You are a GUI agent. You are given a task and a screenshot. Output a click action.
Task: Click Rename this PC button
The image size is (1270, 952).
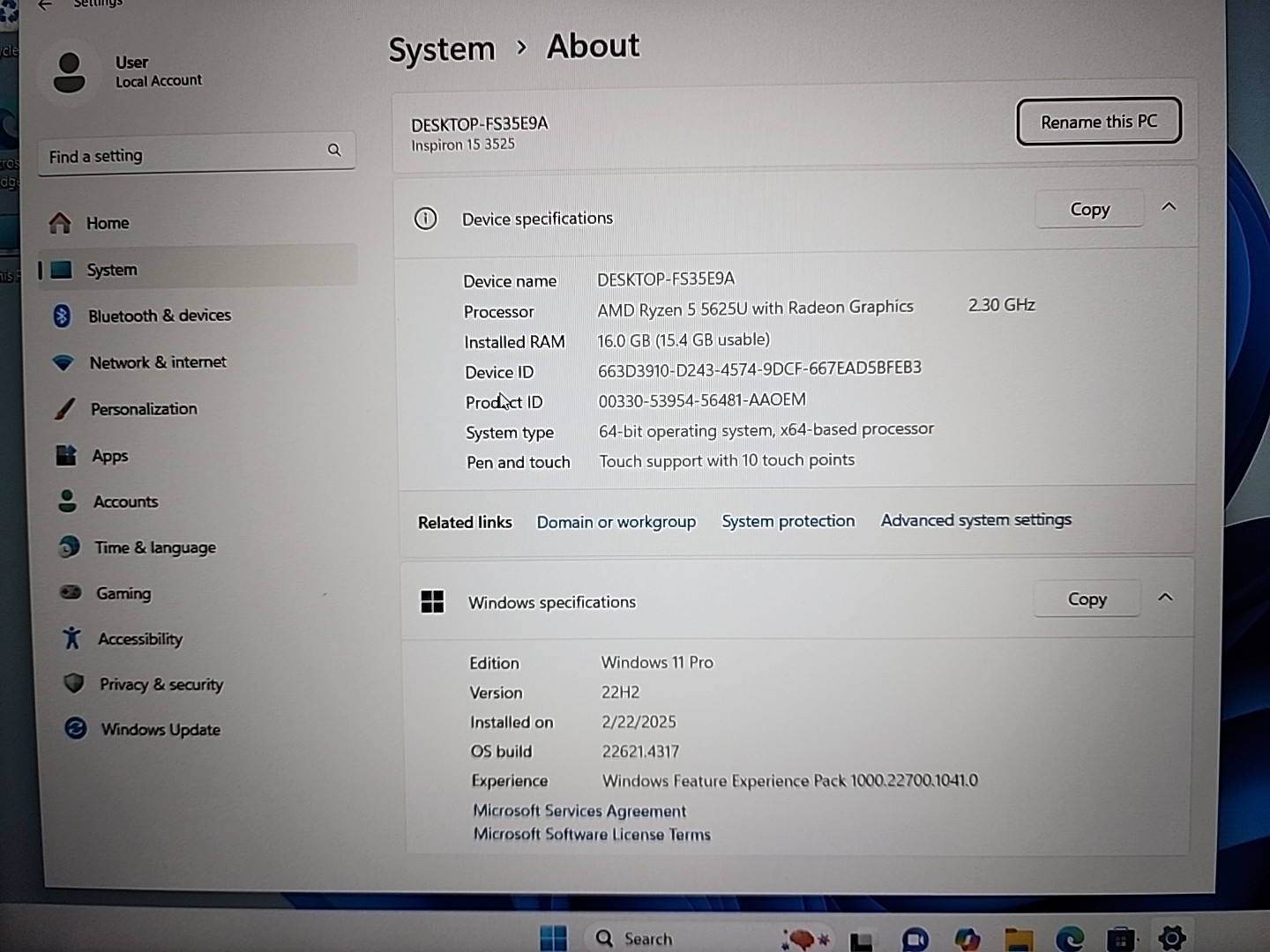click(x=1099, y=122)
